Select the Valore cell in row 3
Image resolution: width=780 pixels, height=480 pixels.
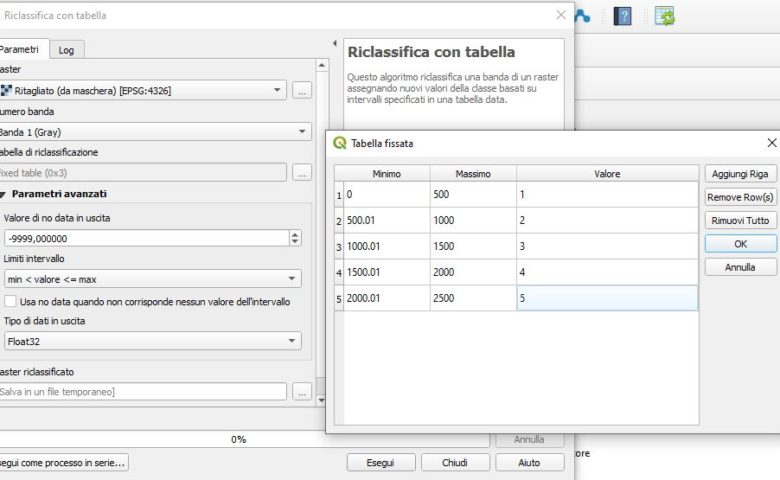607,246
